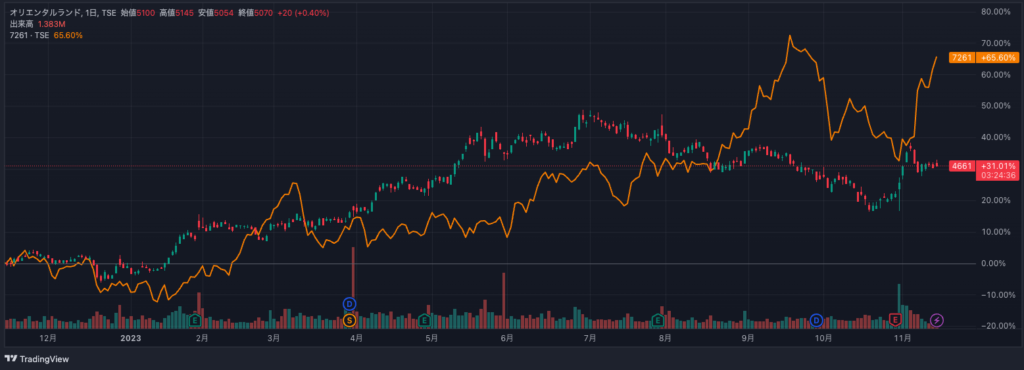Click the 2023 label on time axis
Screen dimensions: 1024x370
pos(131,338)
